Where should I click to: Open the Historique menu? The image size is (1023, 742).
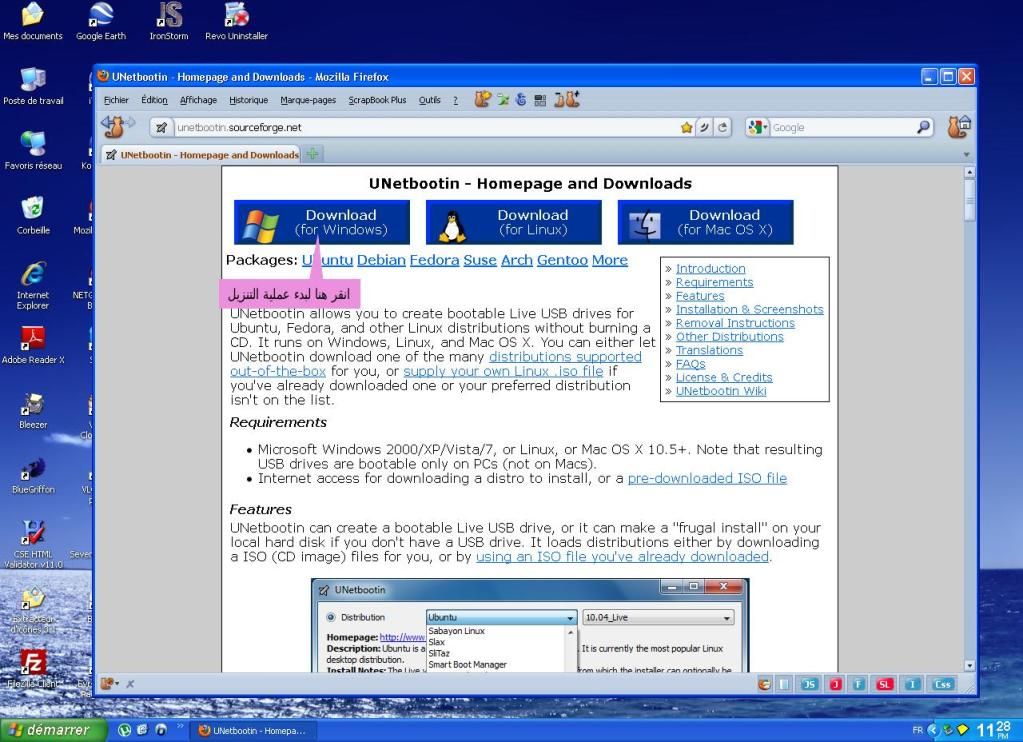point(249,100)
